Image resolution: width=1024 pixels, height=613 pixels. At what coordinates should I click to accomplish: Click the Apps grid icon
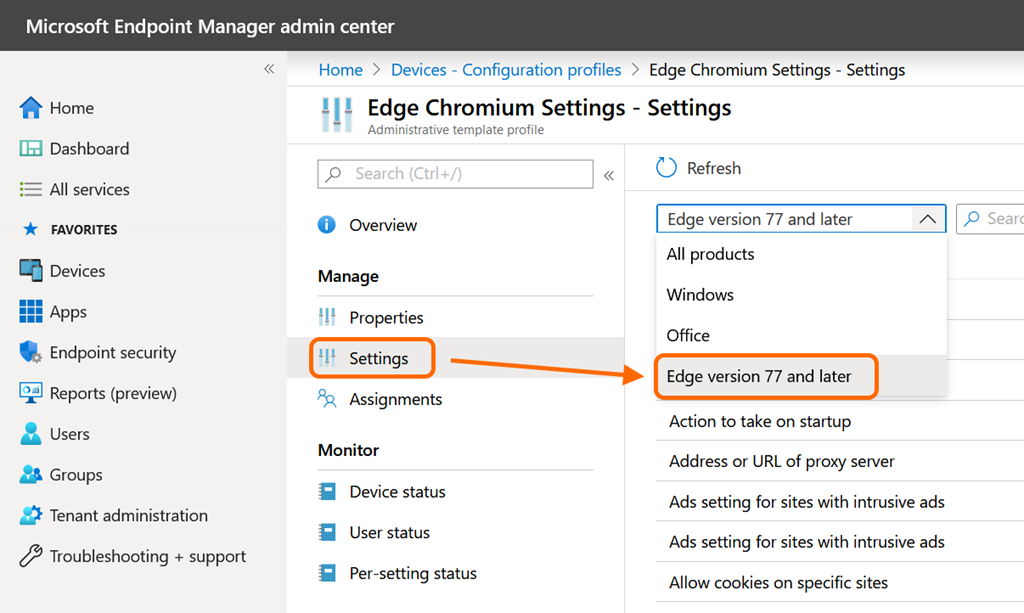(31, 312)
